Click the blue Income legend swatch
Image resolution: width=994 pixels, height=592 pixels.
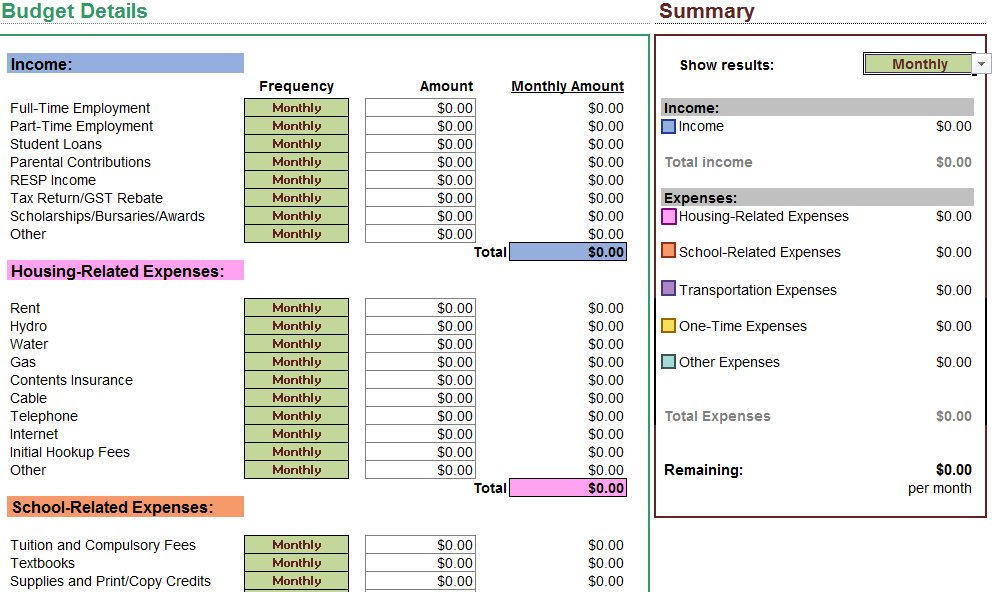(669, 126)
